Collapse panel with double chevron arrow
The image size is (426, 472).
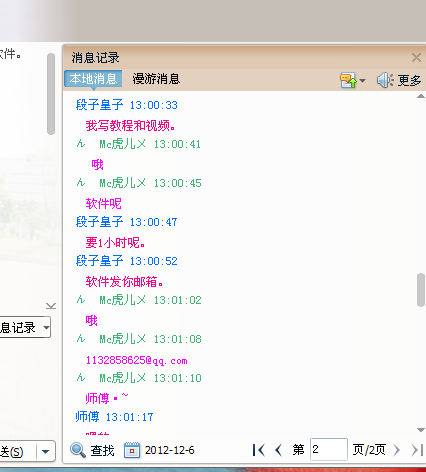pyautogui.click(x=51, y=306)
